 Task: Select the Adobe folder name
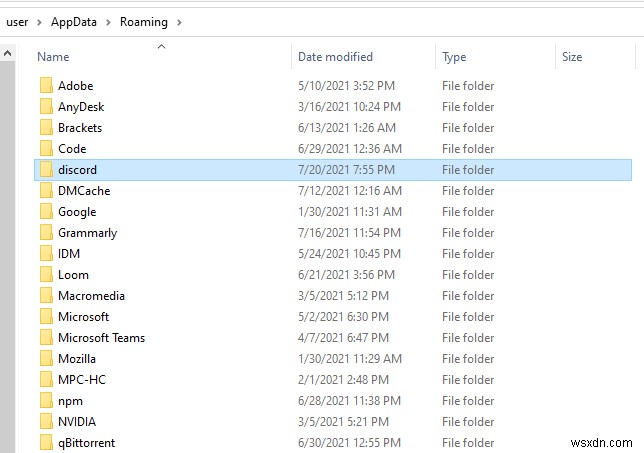(x=76, y=85)
